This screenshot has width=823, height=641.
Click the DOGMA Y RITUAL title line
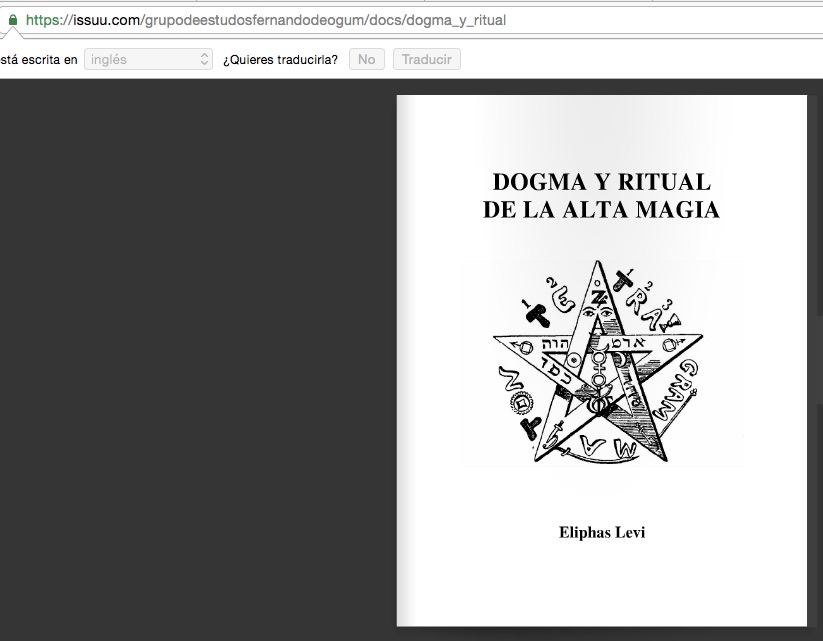[x=601, y=182]
